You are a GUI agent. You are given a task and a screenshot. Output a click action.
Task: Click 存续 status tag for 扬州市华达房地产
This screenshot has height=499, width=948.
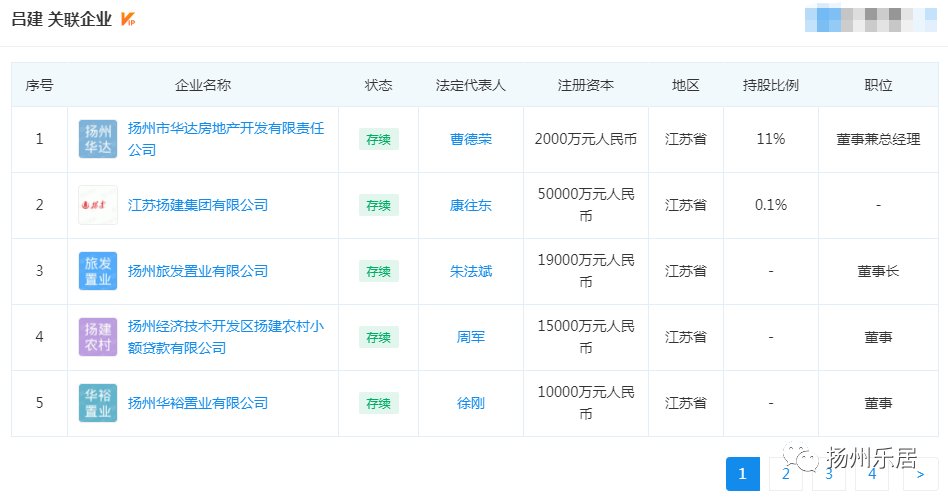pyautogui.click(x=378, y=140)
